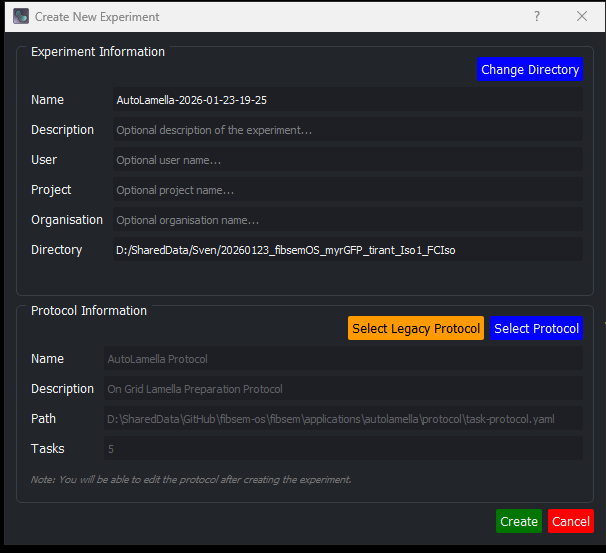Click the Protocol Information group heading
The image size is (606, 553).
tap(89, 311)
